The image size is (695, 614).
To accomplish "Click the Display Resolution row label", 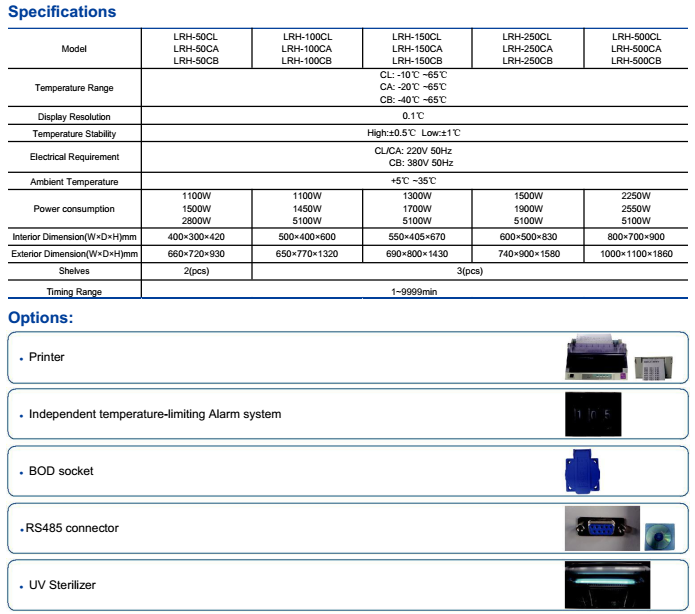I will click(74, 117).
